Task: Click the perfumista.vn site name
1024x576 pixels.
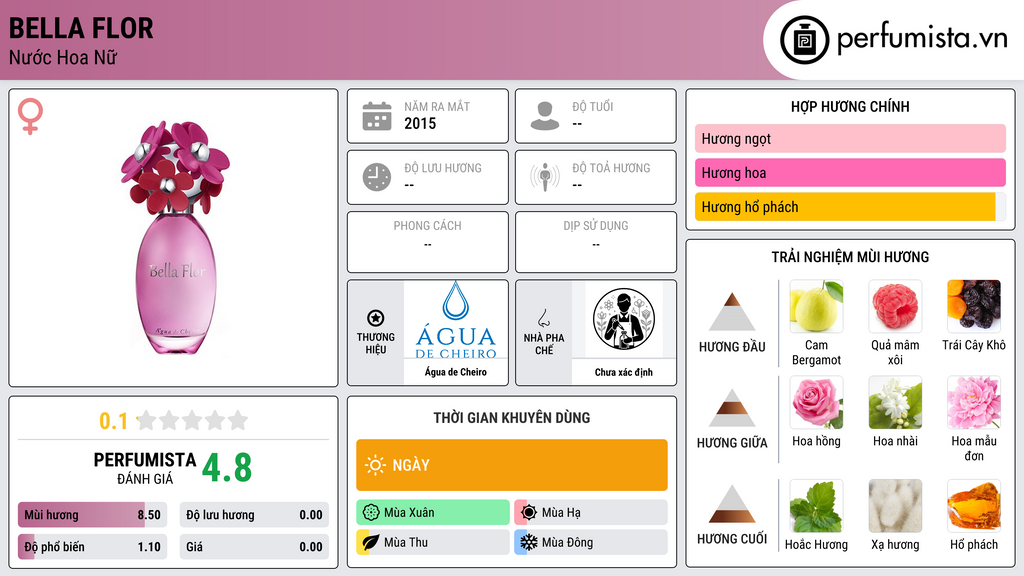Action: pyautogui.click(x=922, y=38)
